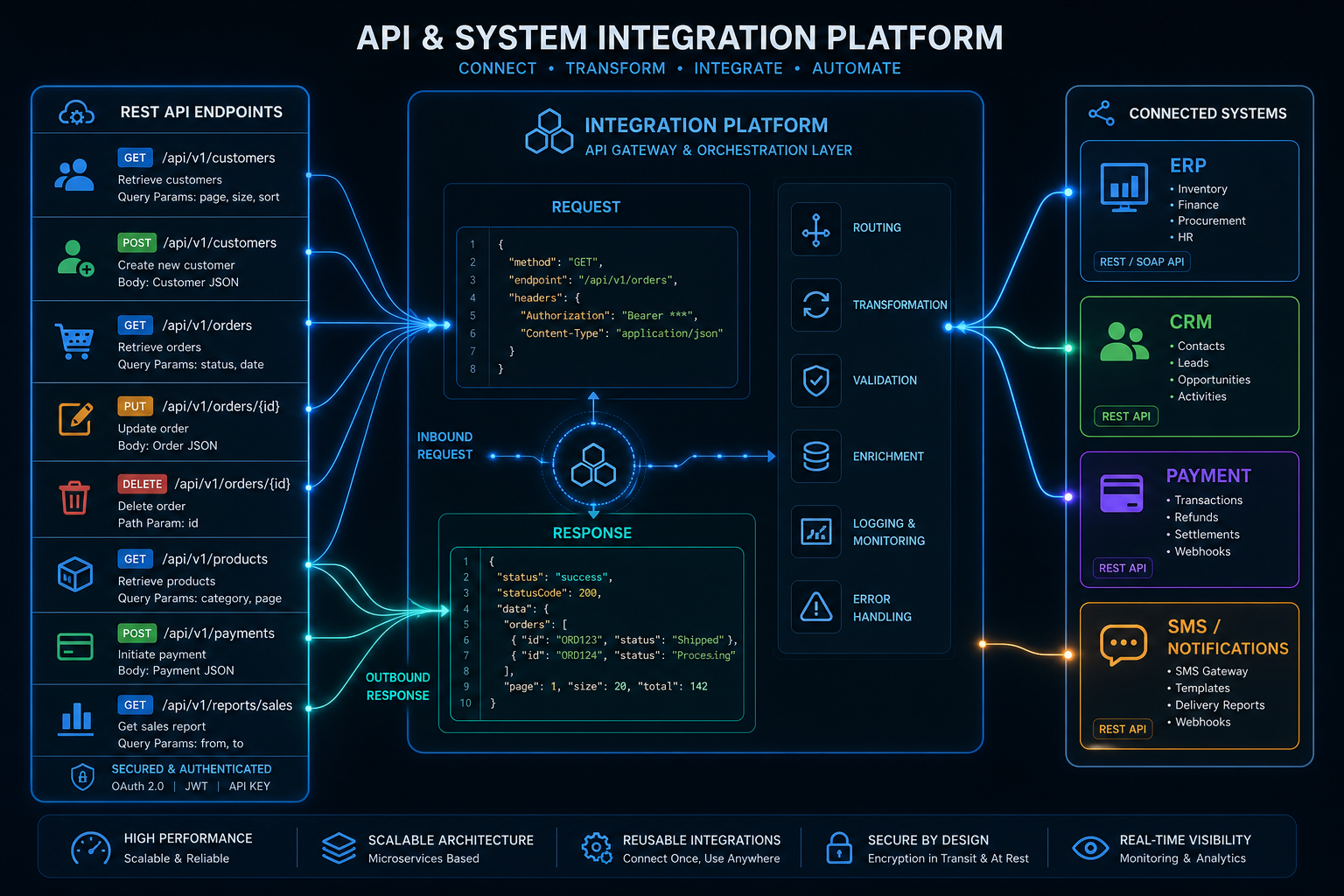Click the credit card icon for POST payments
The width and height of the screenshot is (1344, 896).
75,647
